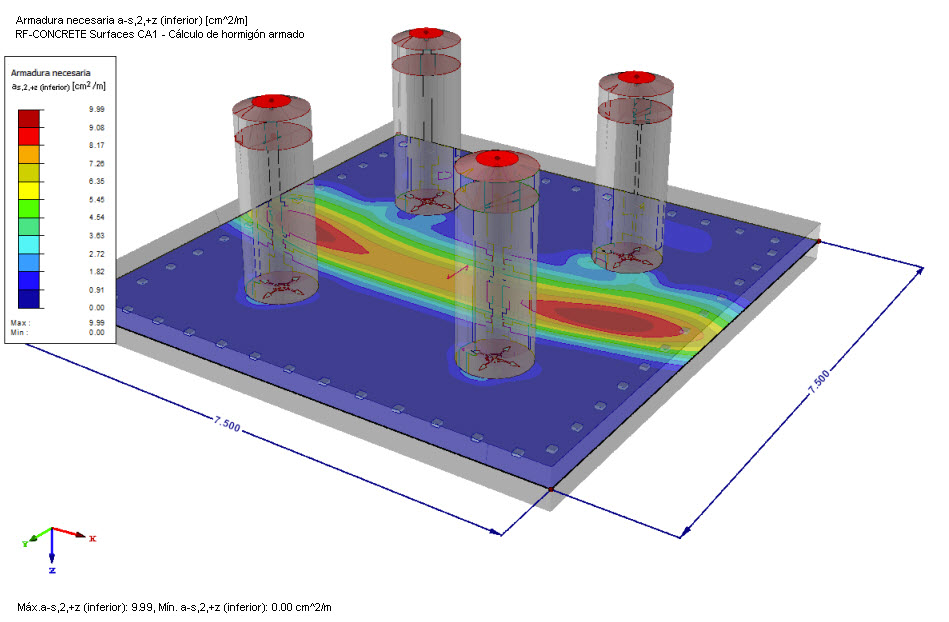
Task: Click the darkest blue legend swatch above 0.00
Action: (x=28, y=299)
